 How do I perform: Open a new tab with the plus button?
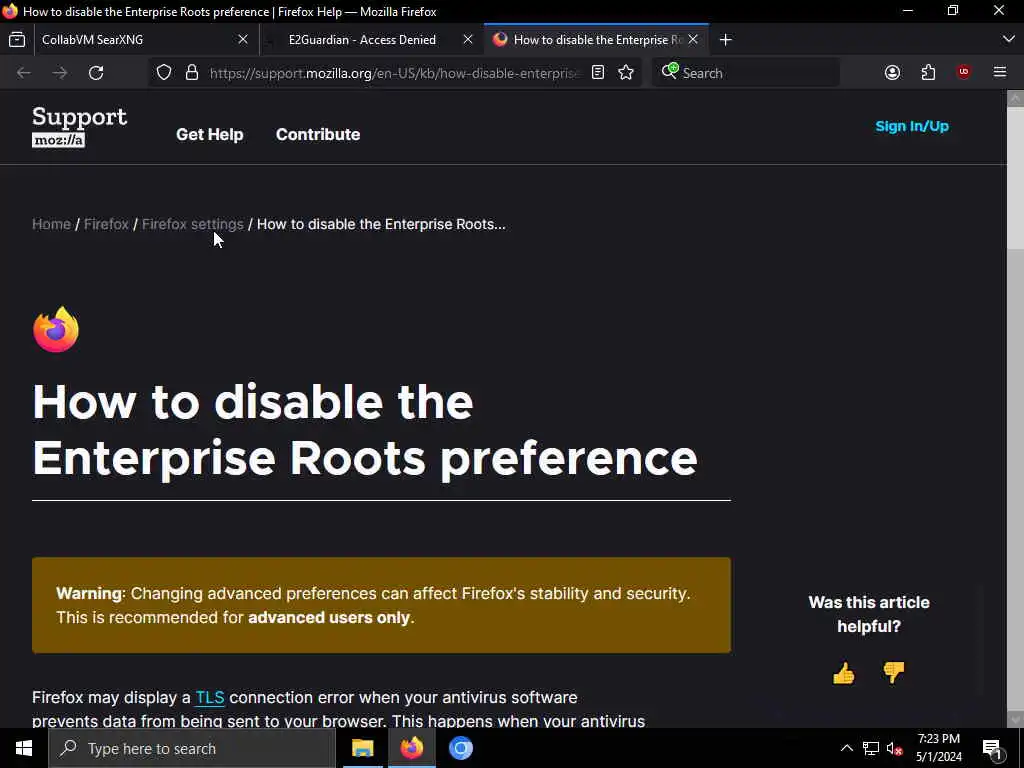[726, 40]
